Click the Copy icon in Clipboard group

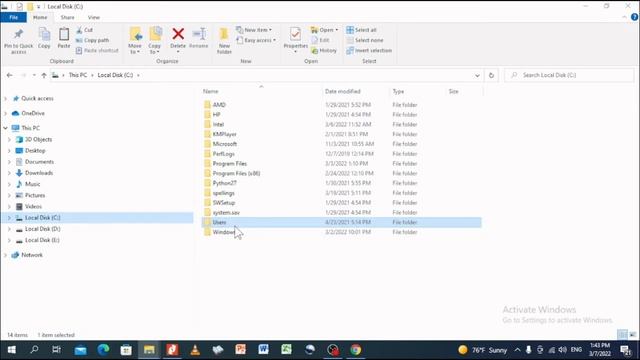[x=44, y=34]
